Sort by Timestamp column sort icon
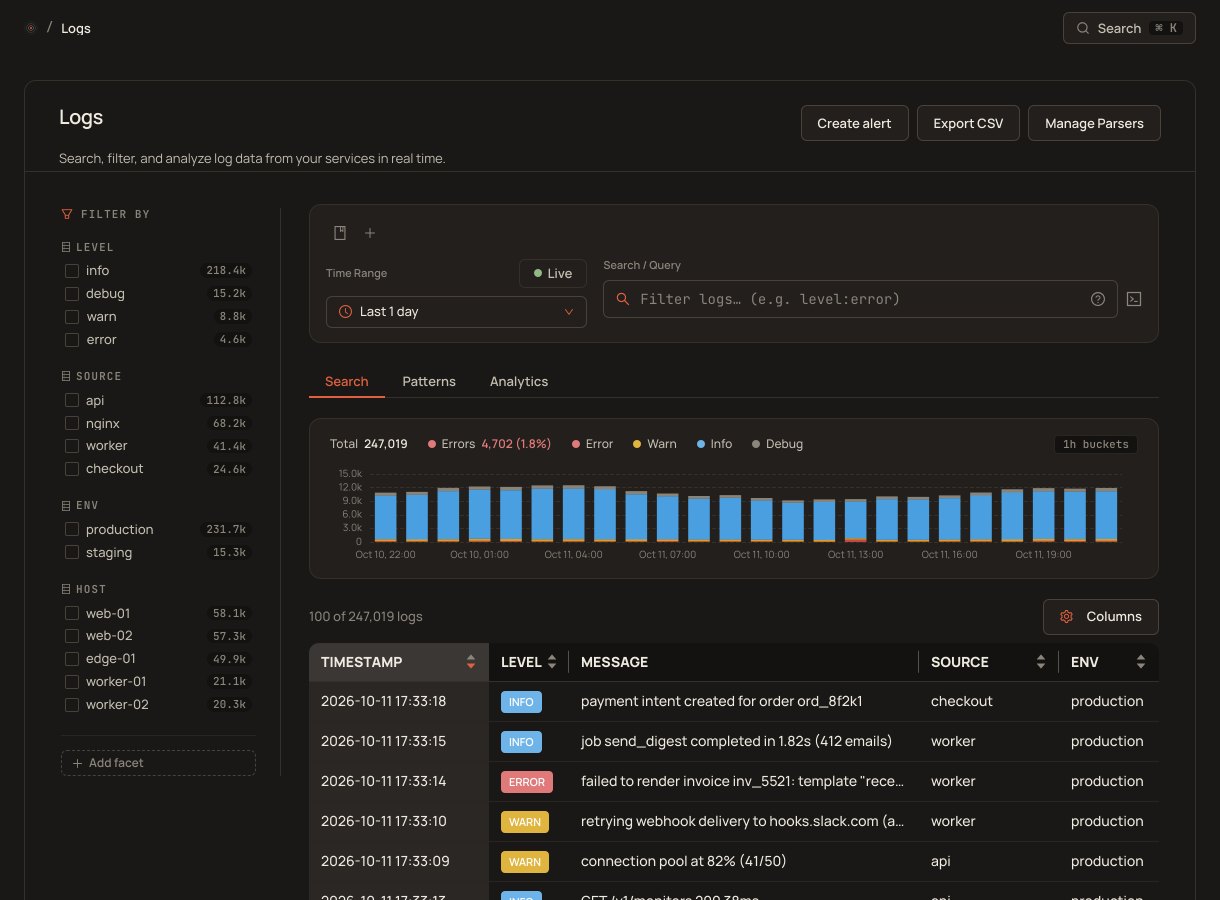The width and height of the screenshot is (1220, 900). [471, 662]
